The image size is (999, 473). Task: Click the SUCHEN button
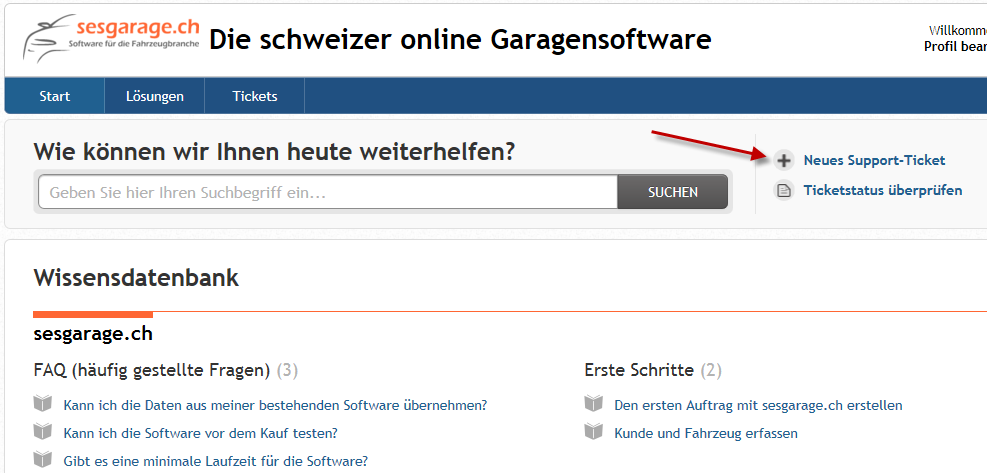673,192
